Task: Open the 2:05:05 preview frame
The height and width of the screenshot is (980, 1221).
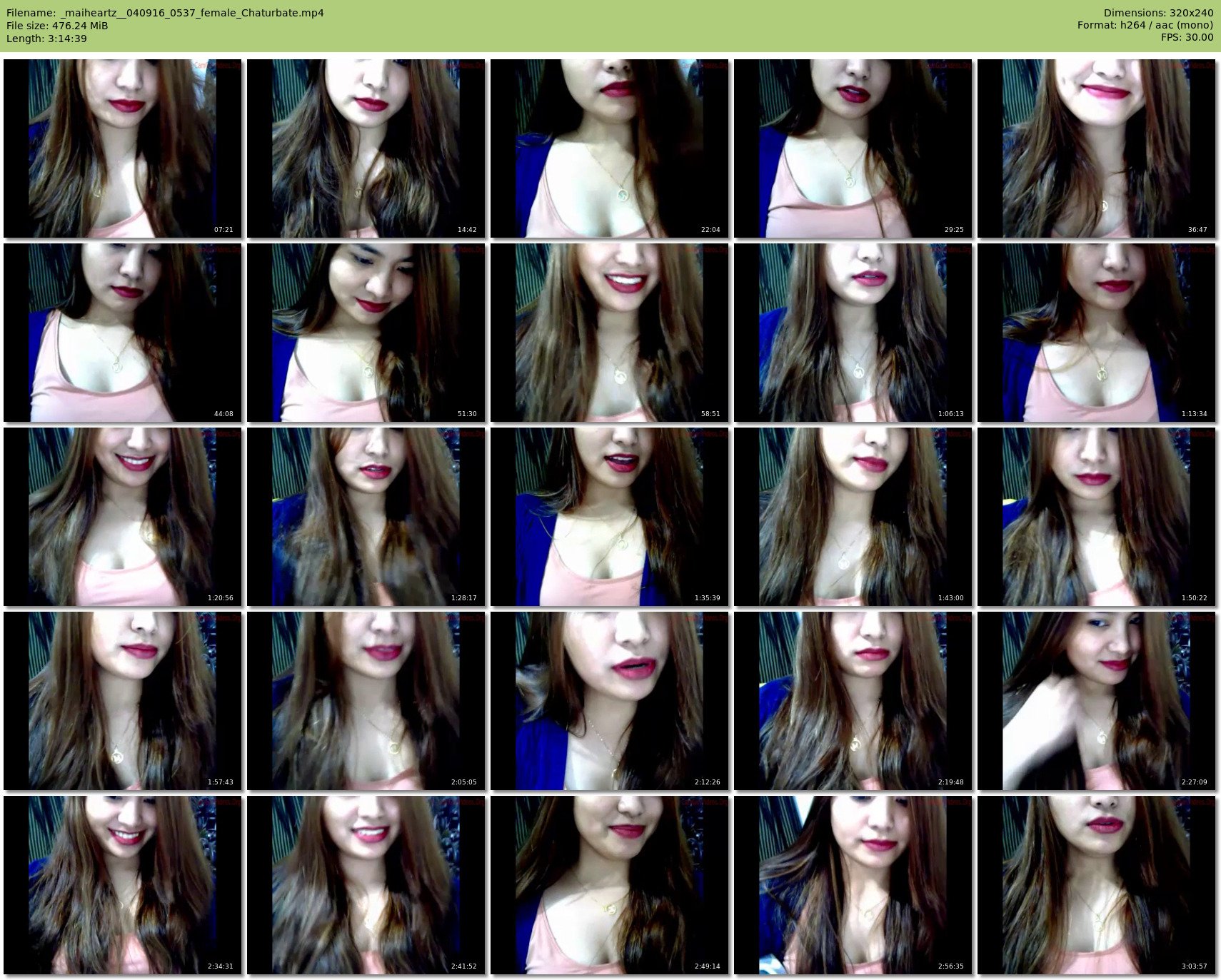Action: (366, 701)
